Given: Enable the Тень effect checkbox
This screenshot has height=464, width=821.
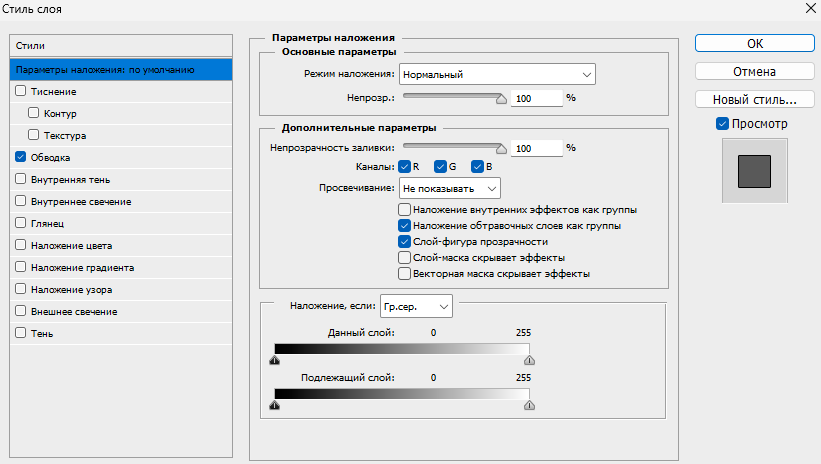Looking at the screenshot, I should point(21,333).
